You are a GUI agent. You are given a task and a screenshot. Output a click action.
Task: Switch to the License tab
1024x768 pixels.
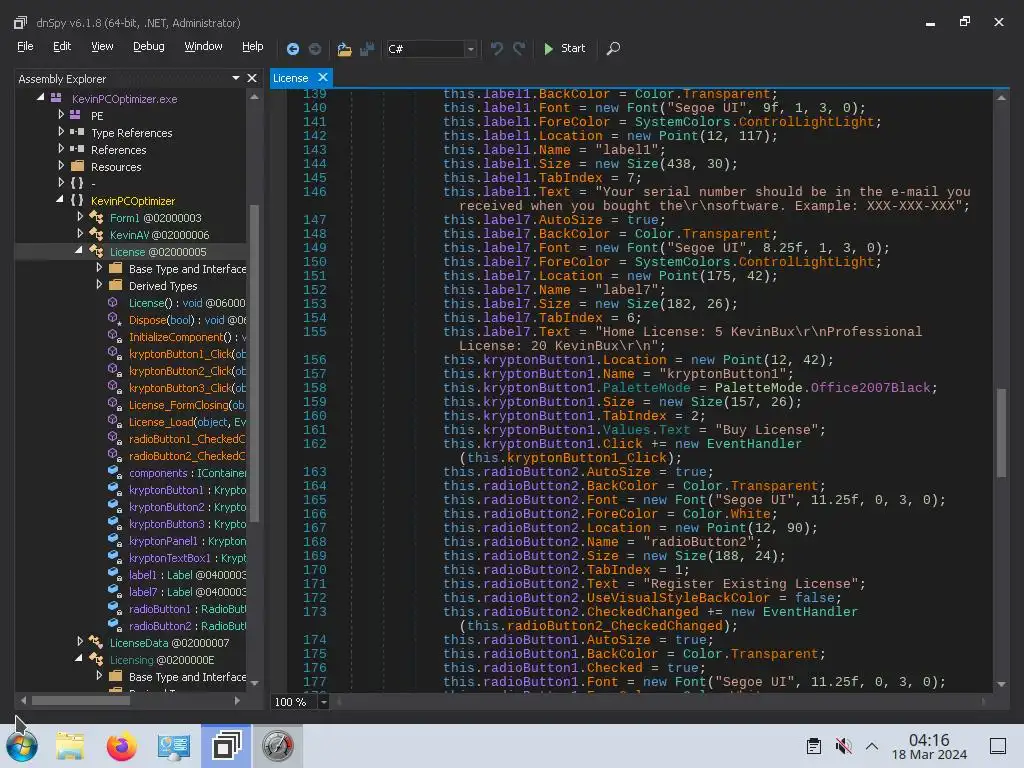[x=291, y=78]
